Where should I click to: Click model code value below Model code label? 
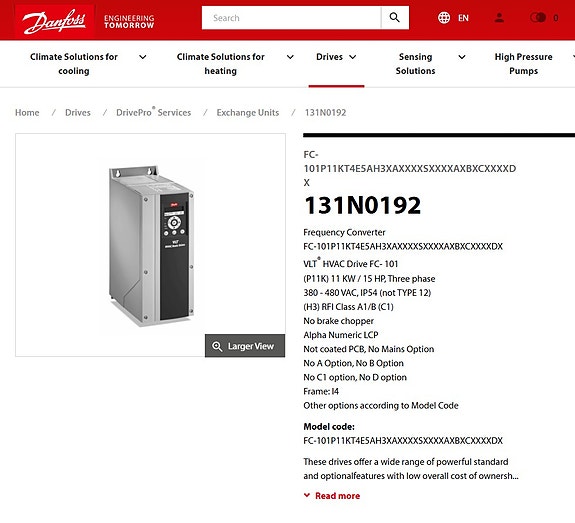[x=403, y=440]
